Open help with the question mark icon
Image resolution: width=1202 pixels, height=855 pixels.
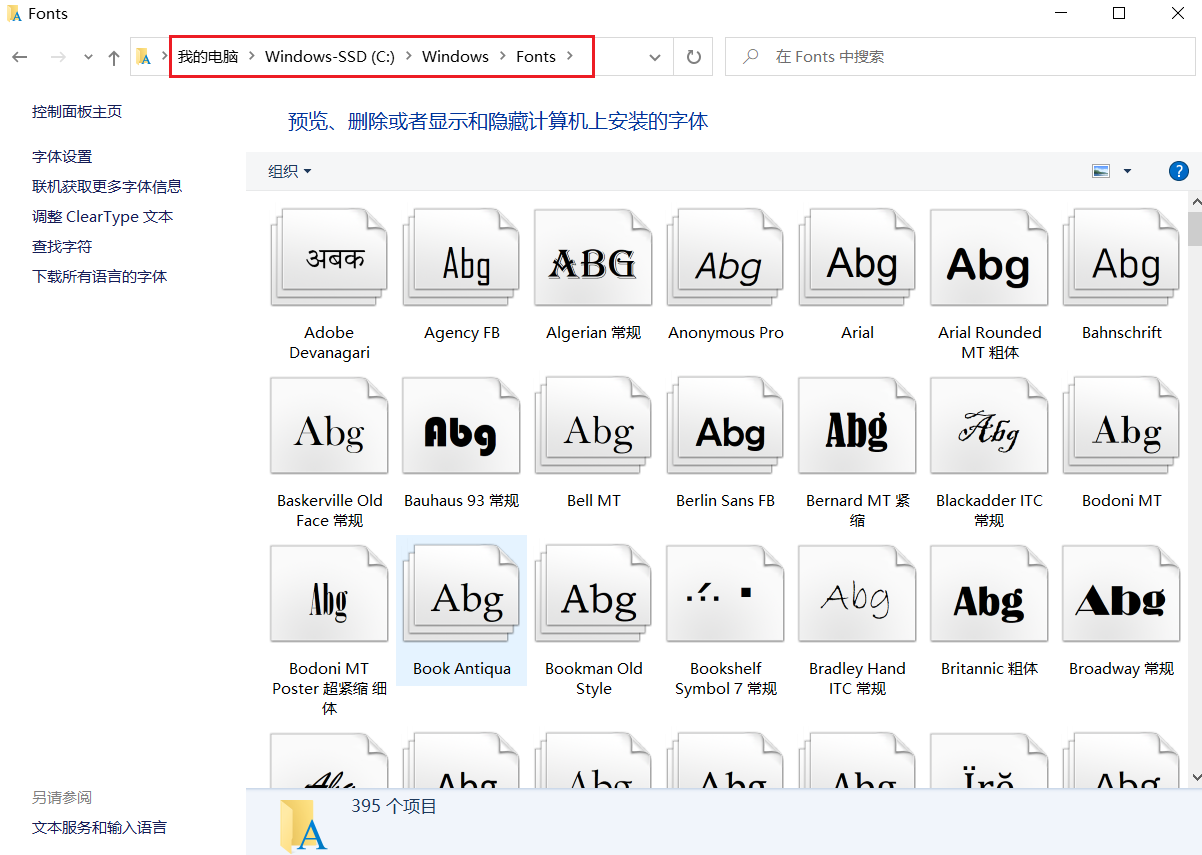[x=1179, y=171]
